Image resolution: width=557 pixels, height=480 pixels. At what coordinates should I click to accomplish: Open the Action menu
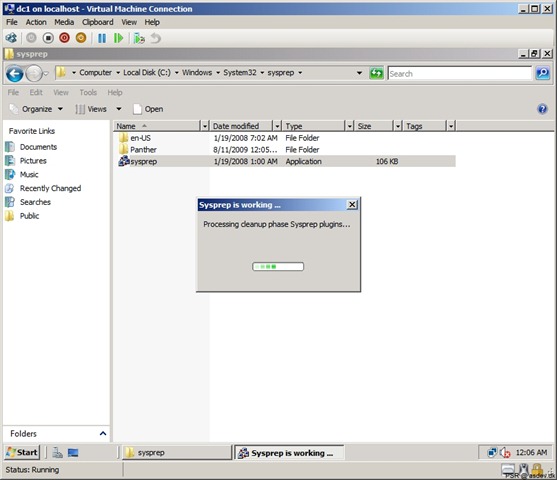coord(36,22)
